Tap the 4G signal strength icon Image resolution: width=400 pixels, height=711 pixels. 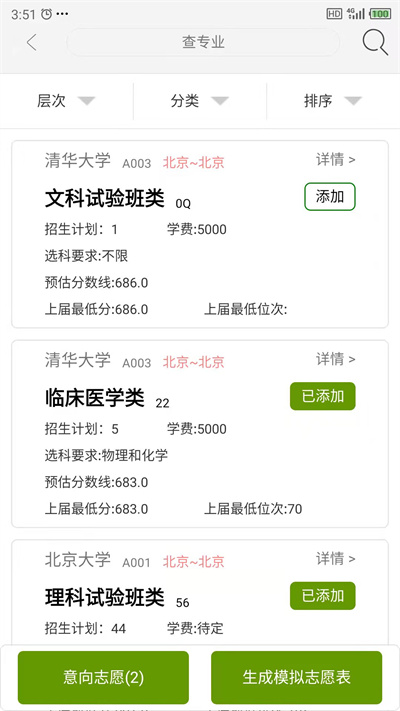(x=355, y=14)
